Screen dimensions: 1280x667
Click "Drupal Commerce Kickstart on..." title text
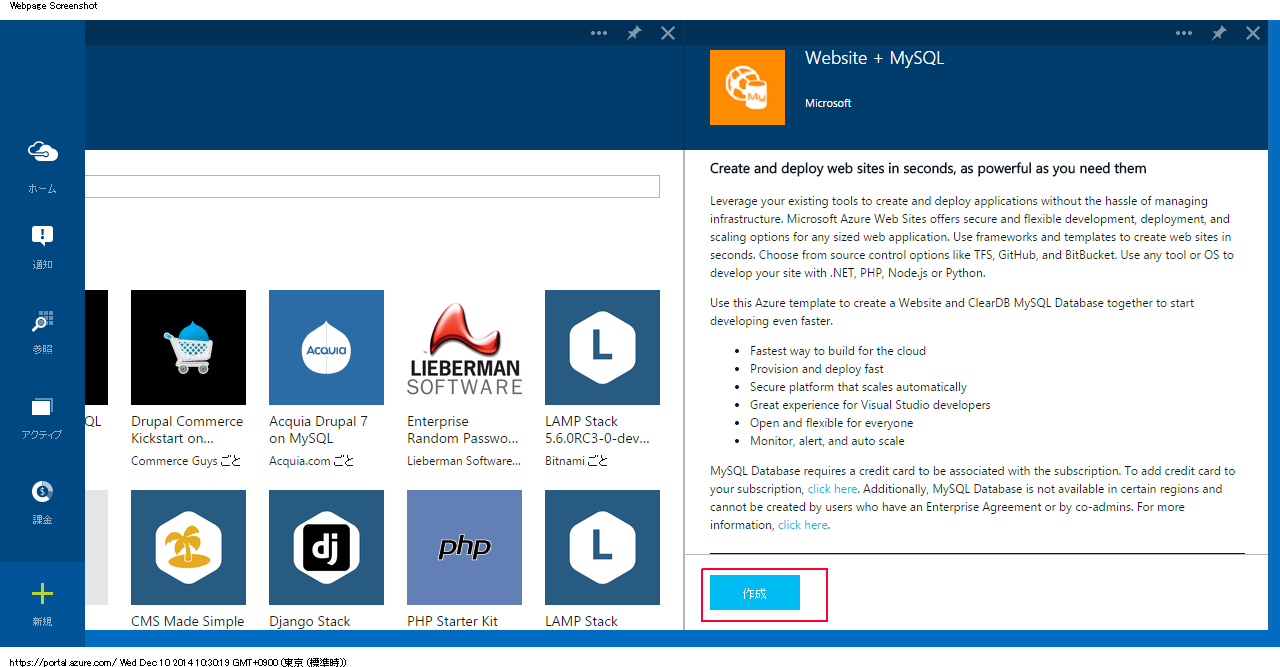[187, 430]
